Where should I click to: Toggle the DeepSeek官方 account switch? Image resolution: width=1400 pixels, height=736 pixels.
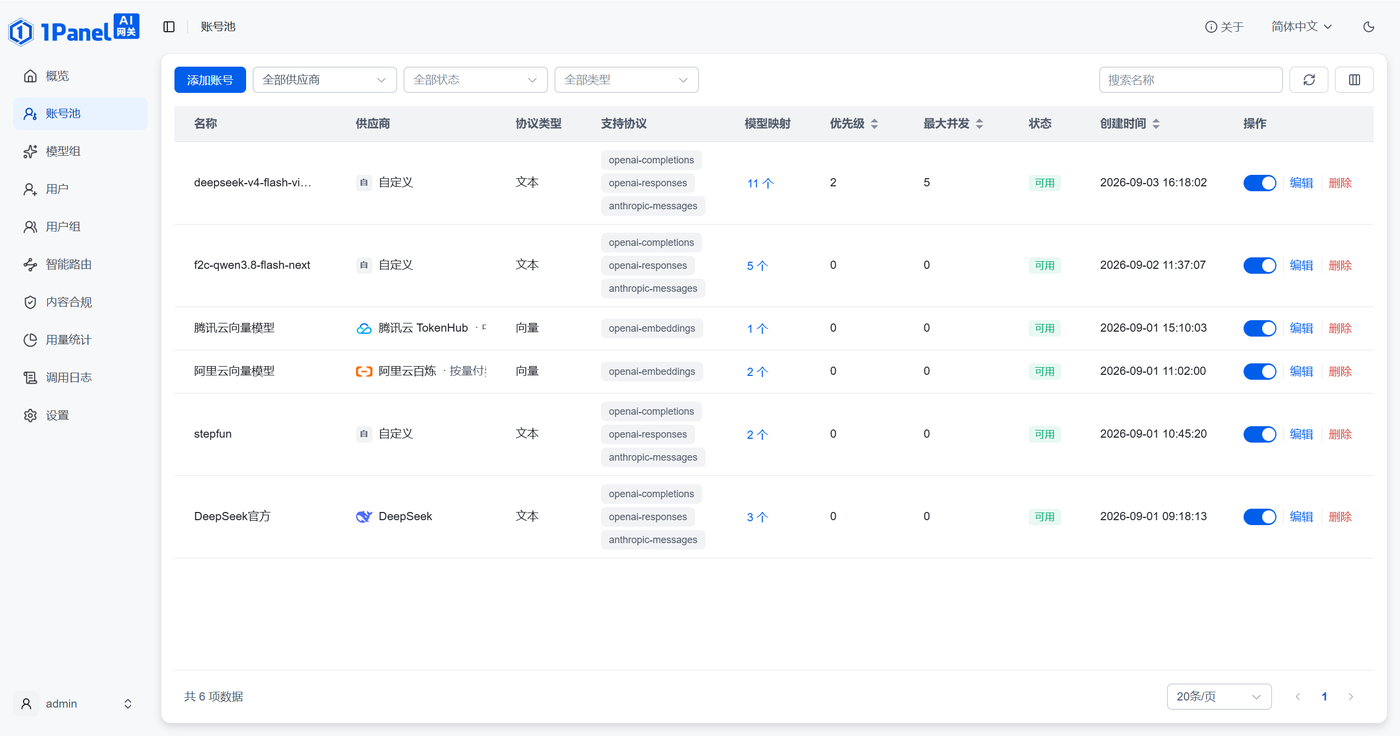pyautogui.click(x=1260, y=517)
